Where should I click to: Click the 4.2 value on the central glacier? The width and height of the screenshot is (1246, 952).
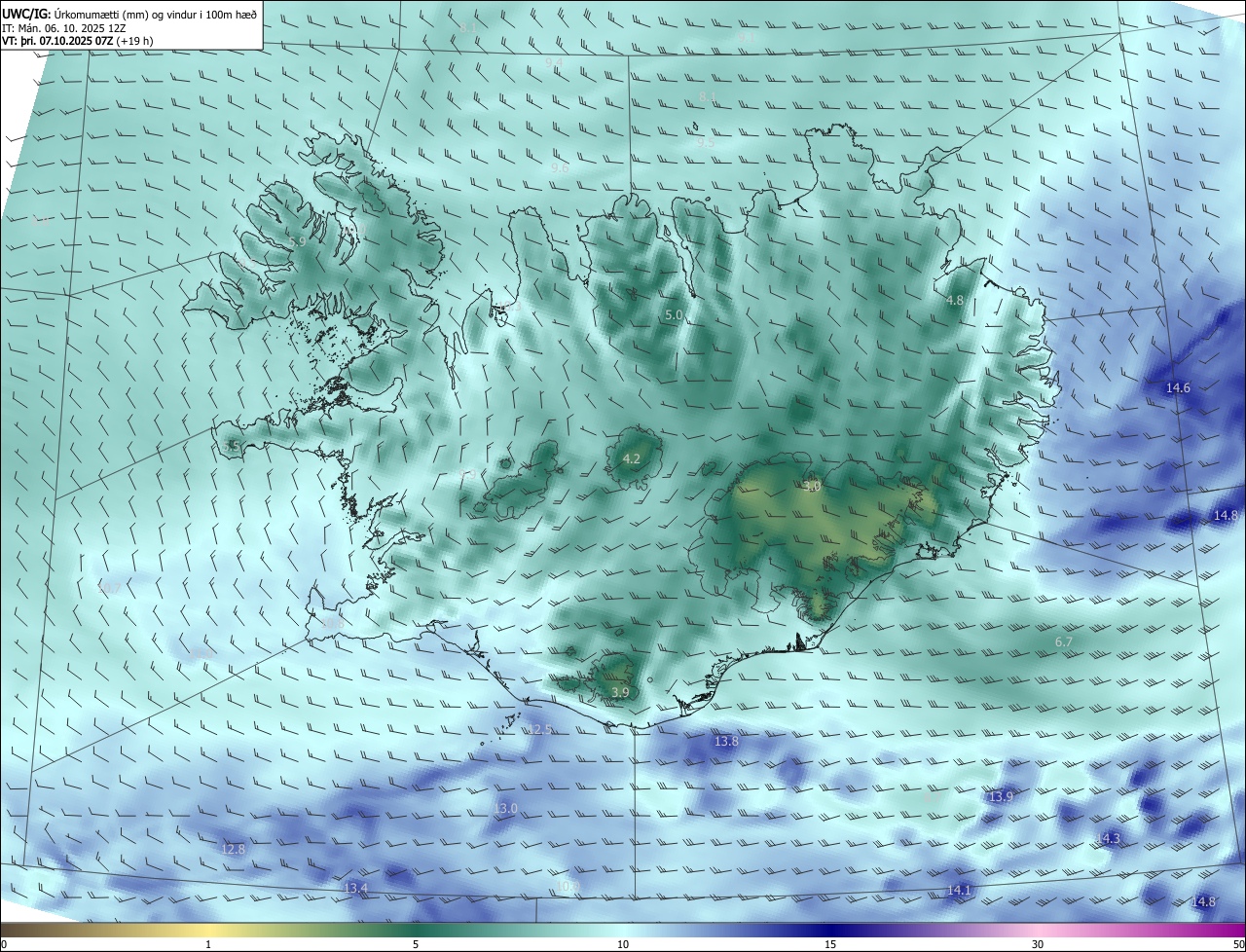[631, 458]
